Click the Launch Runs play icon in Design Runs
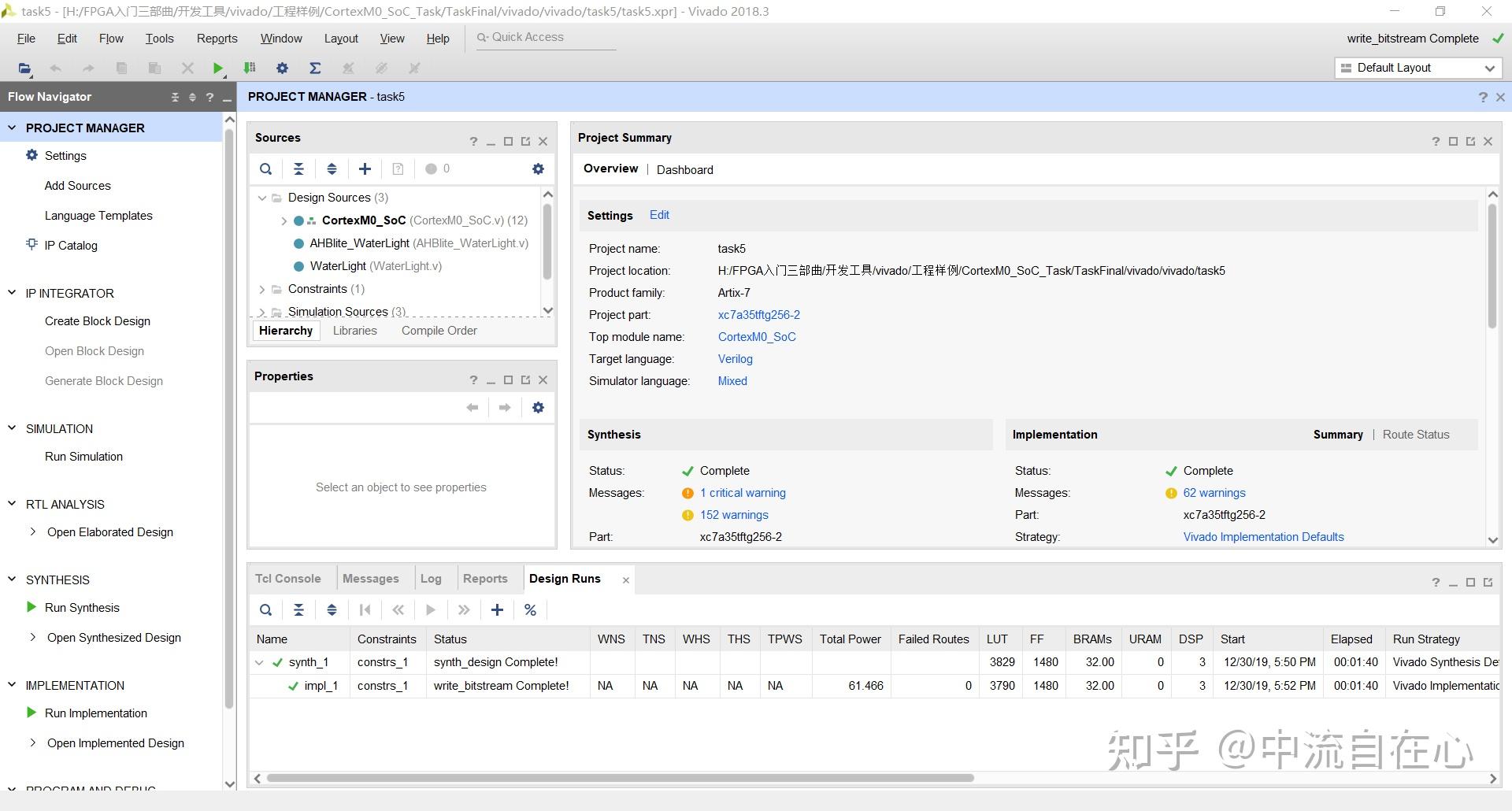 click(x=431, y=609)
